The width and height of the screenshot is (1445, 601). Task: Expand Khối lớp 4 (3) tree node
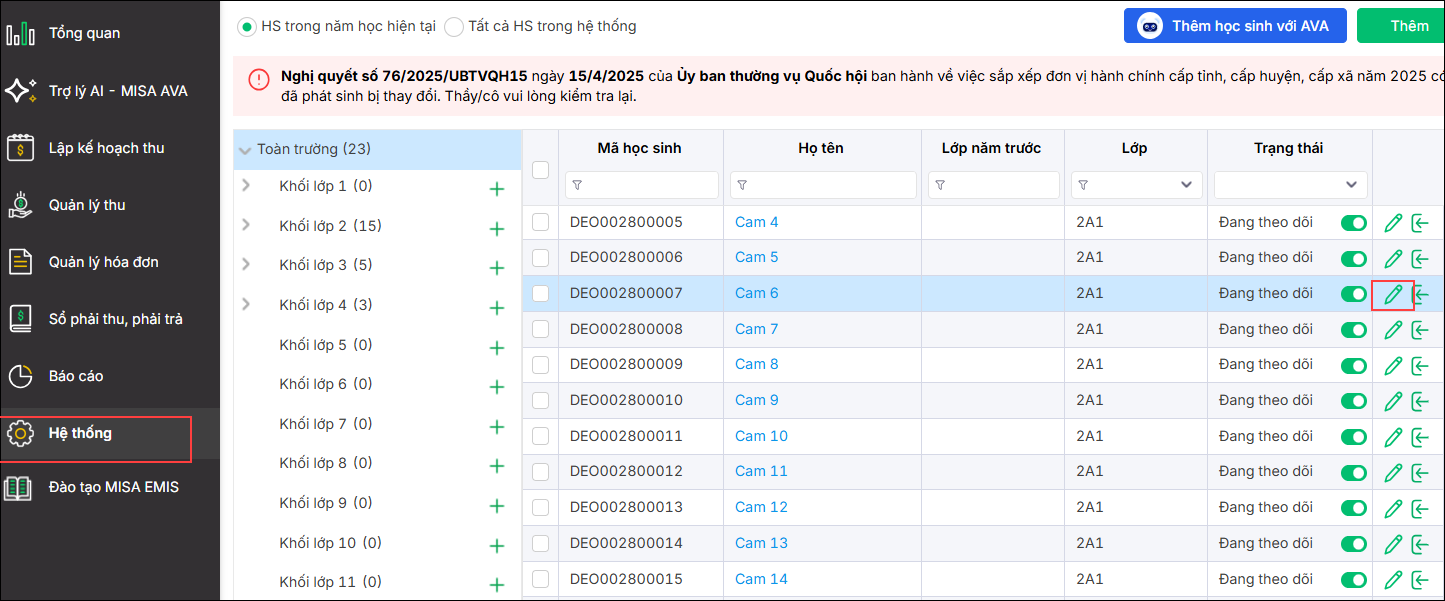point(246,304)
